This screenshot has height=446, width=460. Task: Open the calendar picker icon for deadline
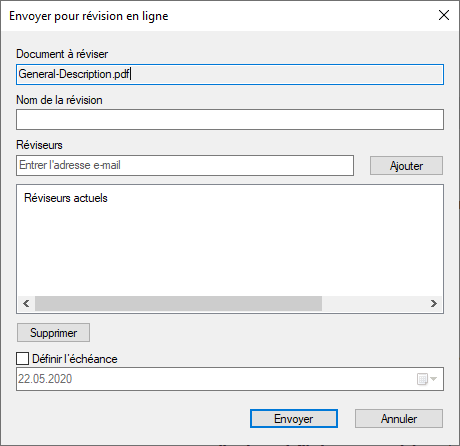coord(422,379)
